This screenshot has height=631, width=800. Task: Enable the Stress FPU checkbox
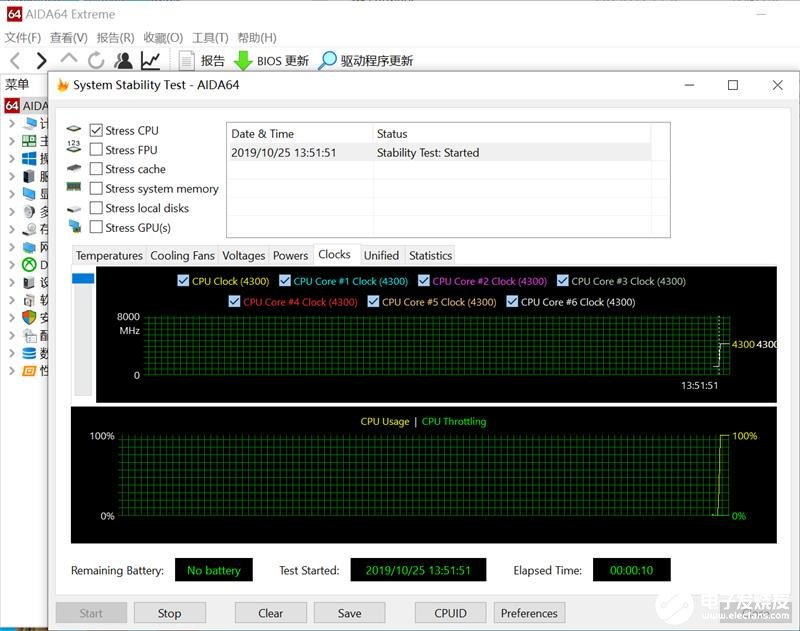pyautogui.click(x=96, y=149)
